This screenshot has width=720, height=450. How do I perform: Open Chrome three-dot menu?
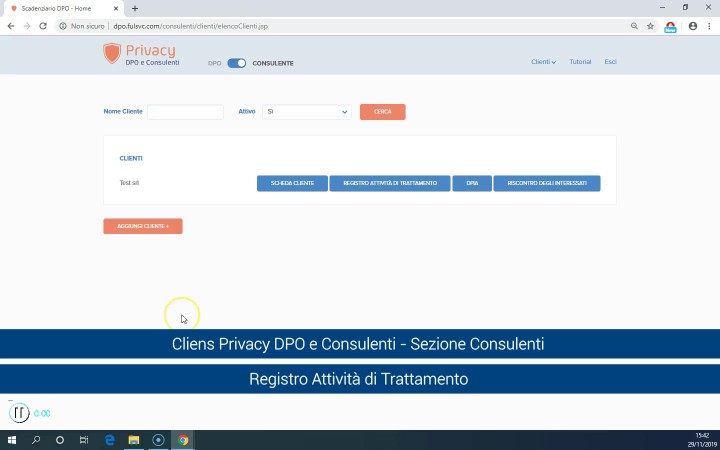(x=709, y=26)
